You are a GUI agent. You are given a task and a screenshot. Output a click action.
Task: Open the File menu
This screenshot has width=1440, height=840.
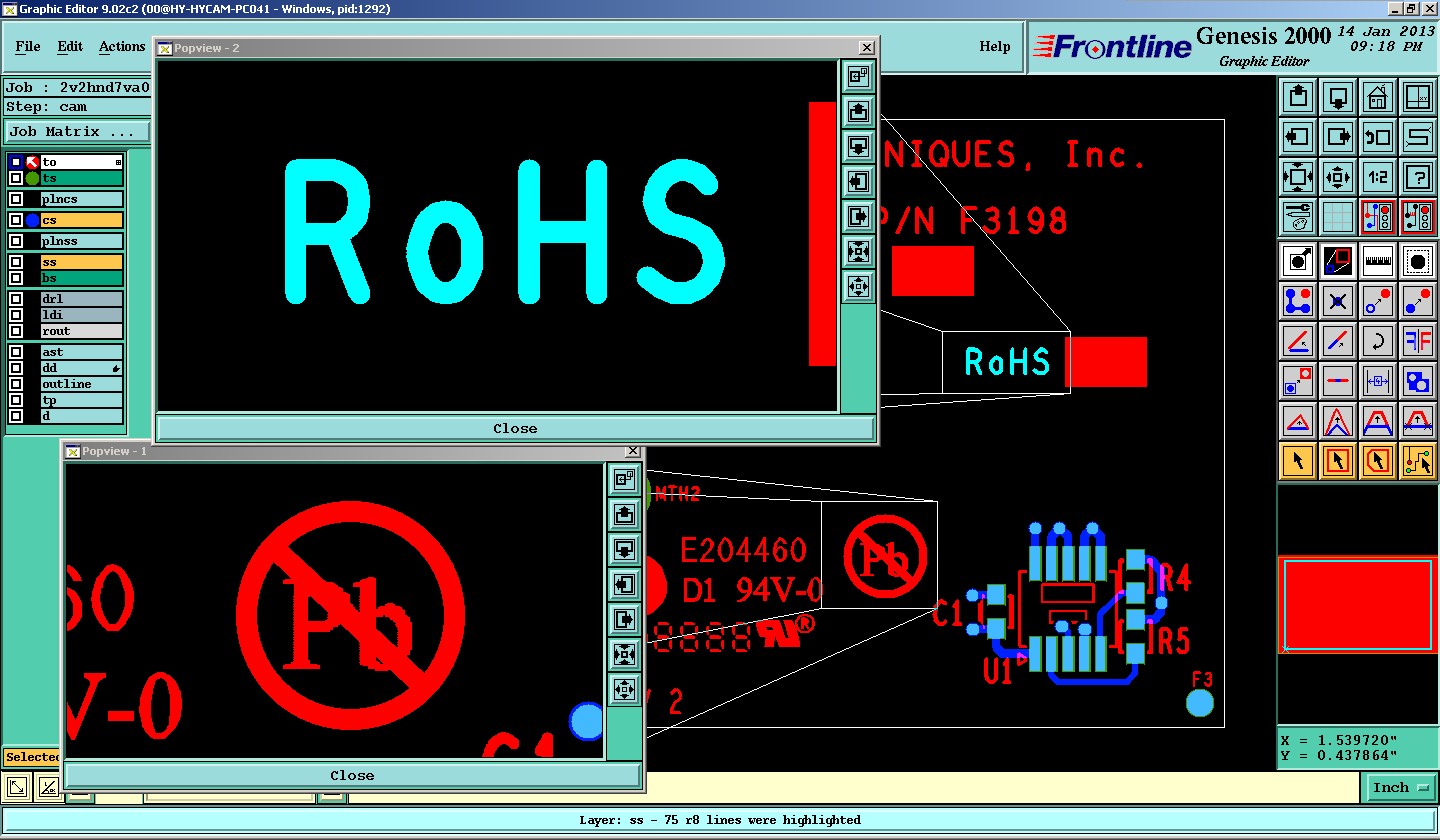[x=28, y=46]
